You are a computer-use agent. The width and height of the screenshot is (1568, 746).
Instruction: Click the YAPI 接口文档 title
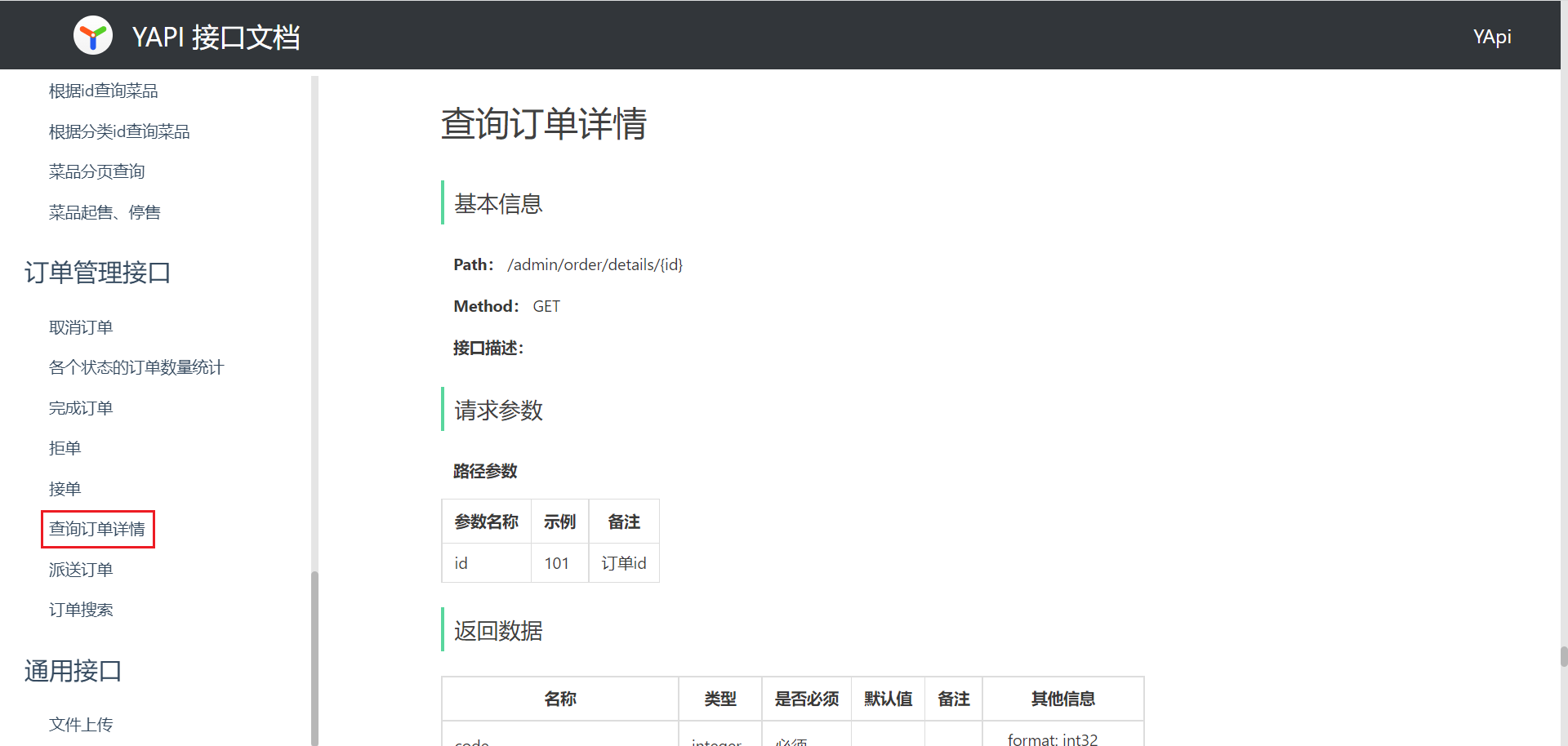pos(216,37)
